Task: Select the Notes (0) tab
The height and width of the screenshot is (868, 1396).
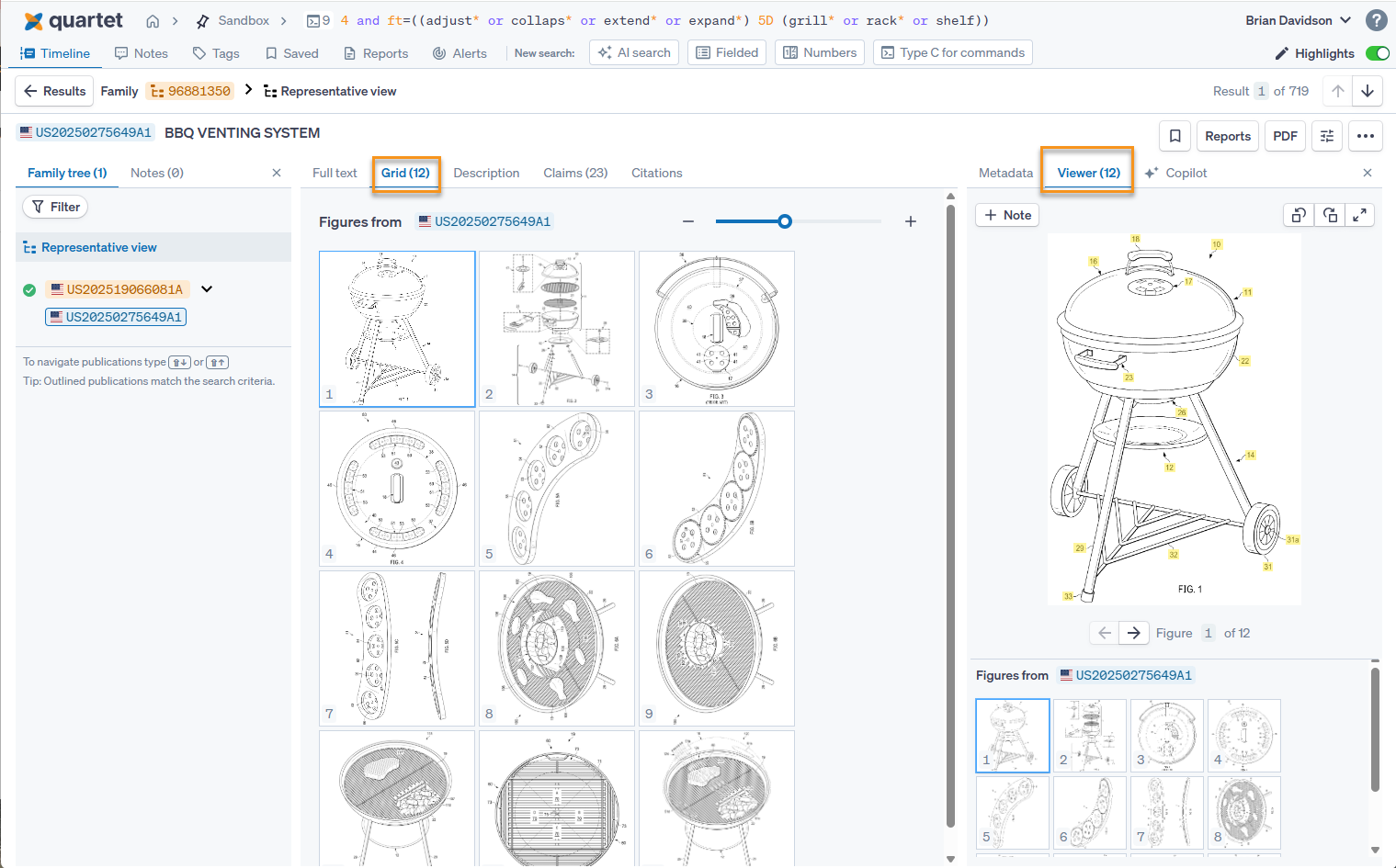Action: tap(157, 173)
